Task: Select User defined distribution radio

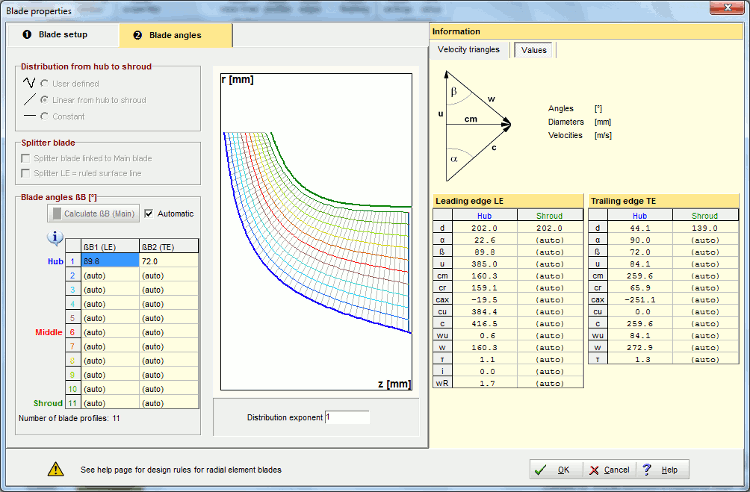Action: pyautogui.click(x=44, y=84)
